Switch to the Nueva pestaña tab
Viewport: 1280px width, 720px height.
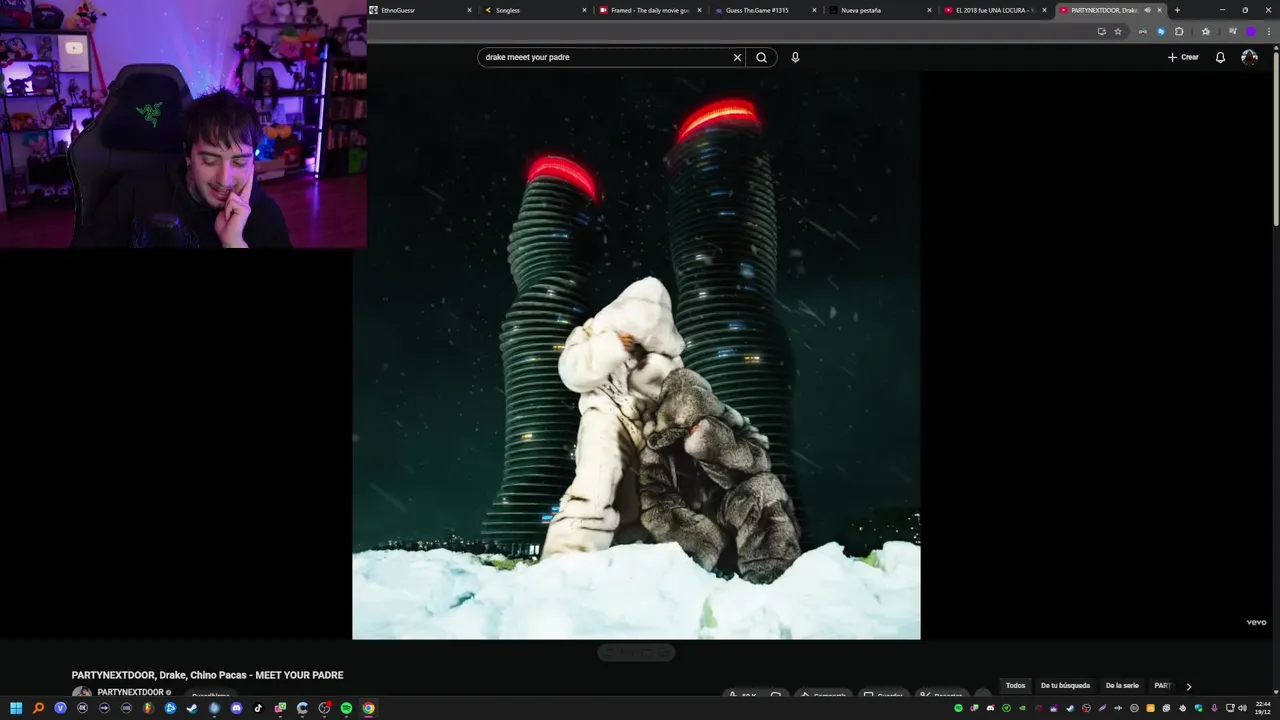pyautogui.click(x=880, y=10)
